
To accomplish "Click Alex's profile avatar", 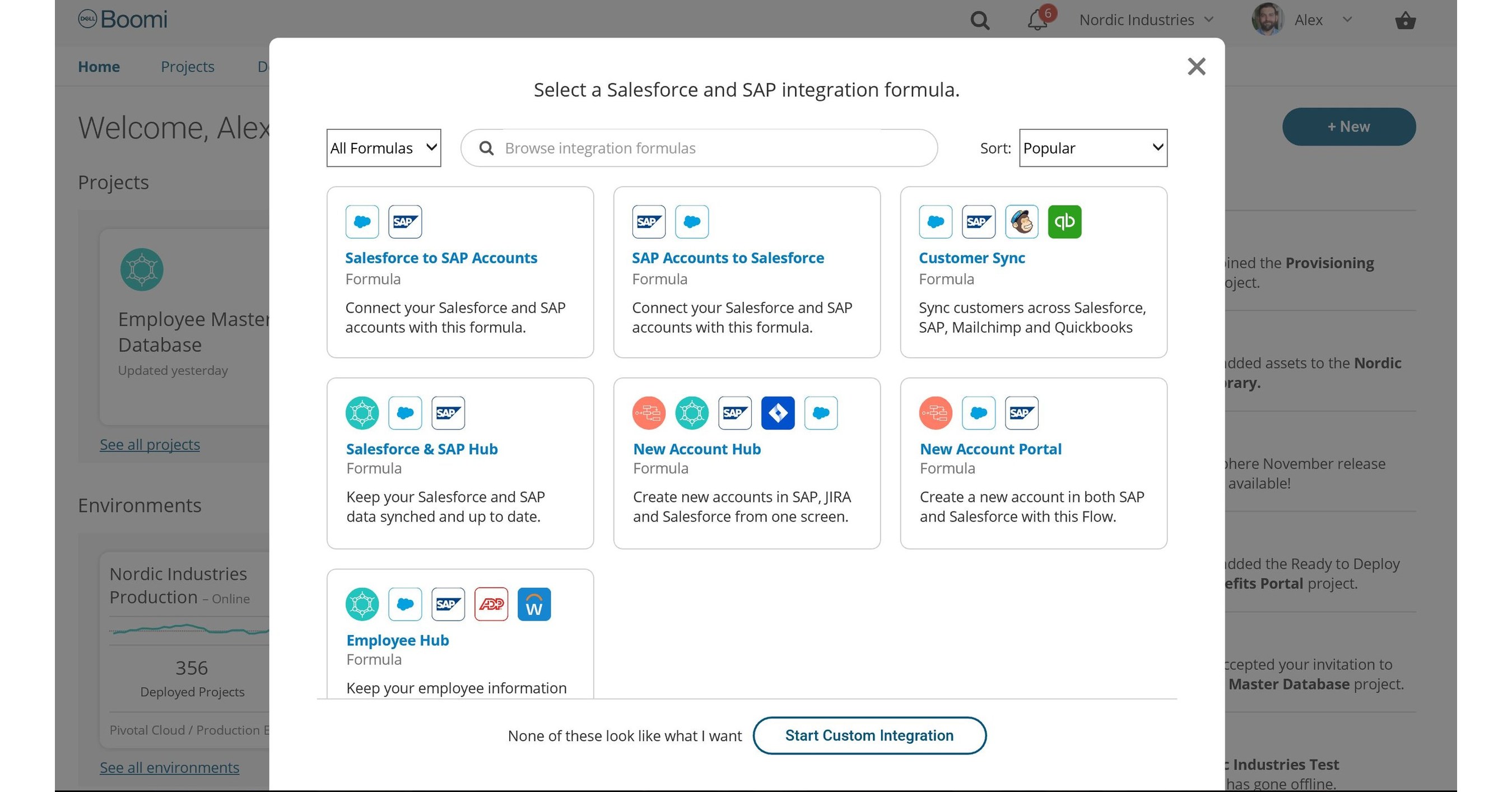I will [1267, 20].
